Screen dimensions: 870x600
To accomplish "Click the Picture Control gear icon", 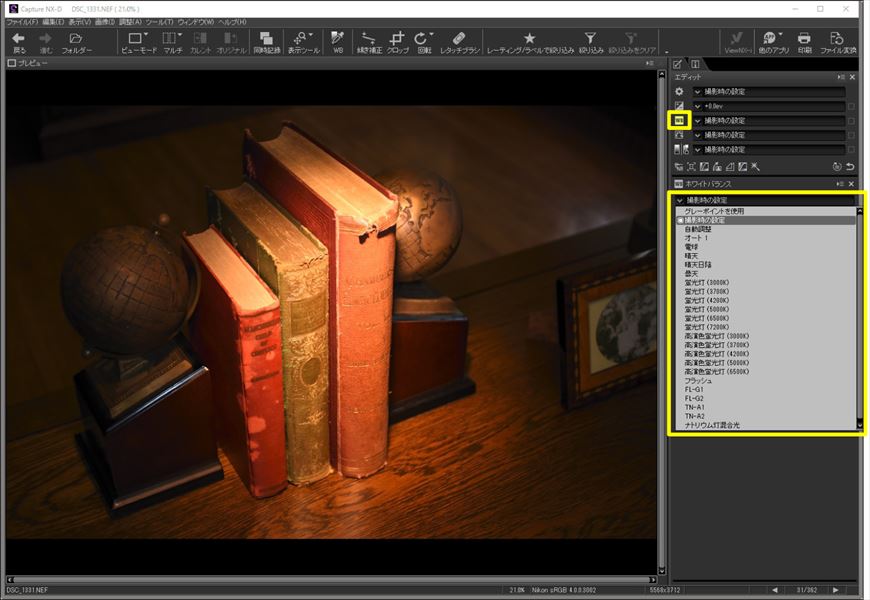I will point(679,92).
